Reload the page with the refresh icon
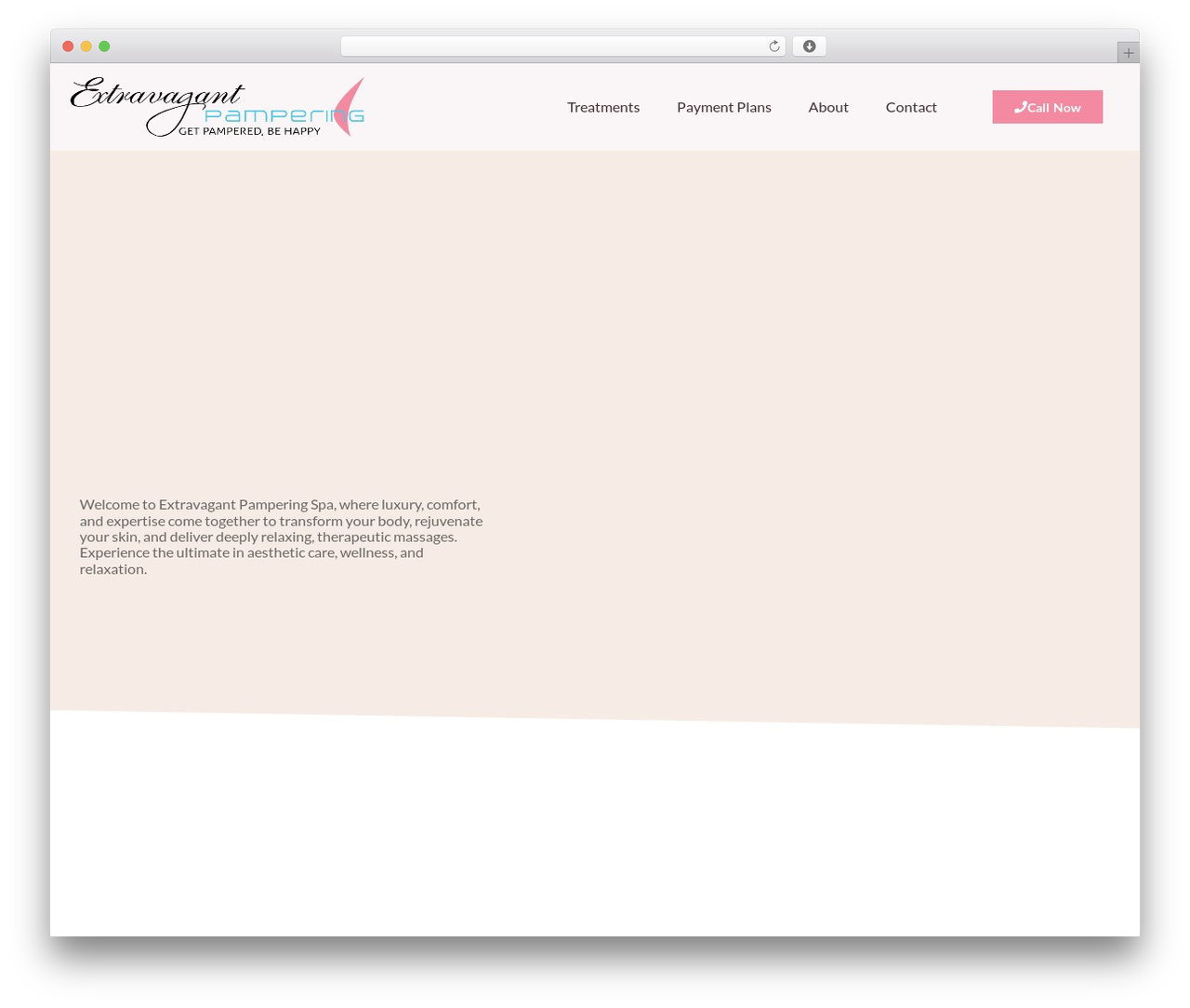This screenshot has height=1008, width=1190. (x=773, y=46)
